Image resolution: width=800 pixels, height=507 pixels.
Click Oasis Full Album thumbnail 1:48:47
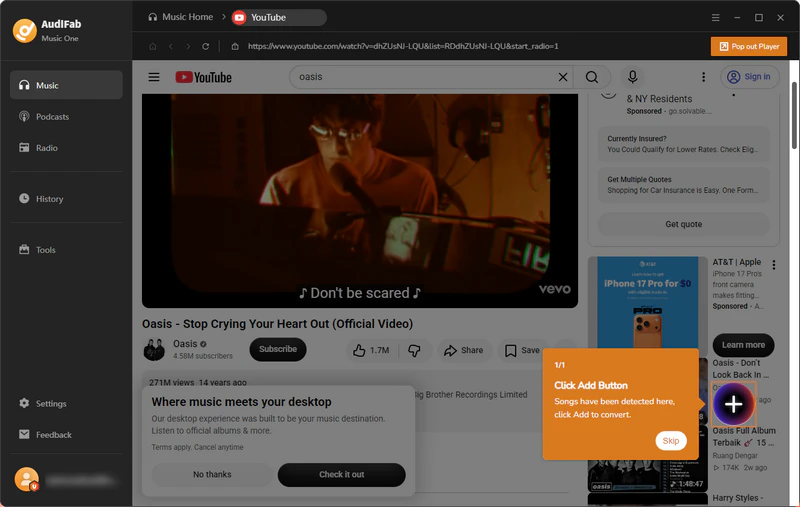click(x=647, y=475)
